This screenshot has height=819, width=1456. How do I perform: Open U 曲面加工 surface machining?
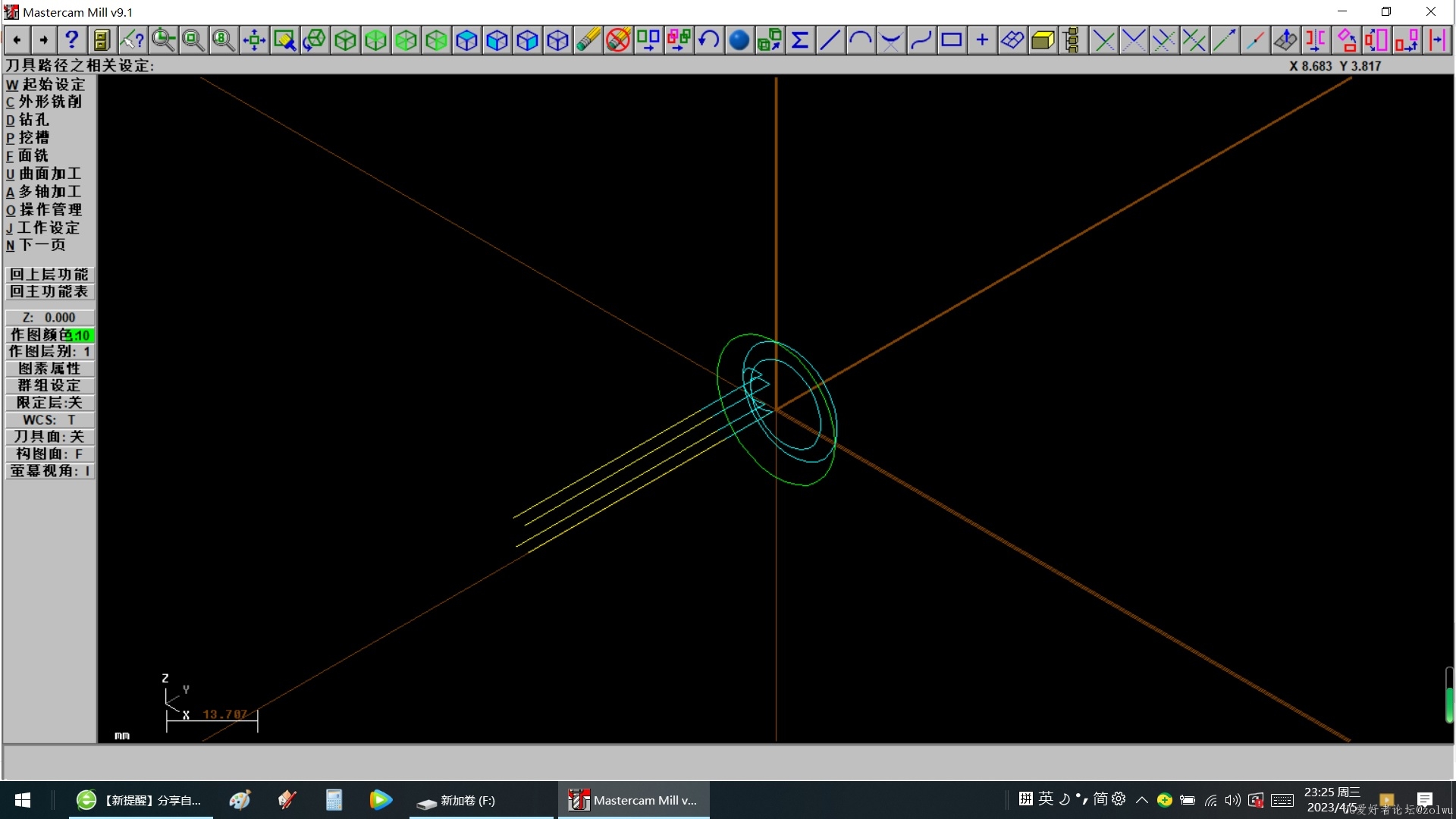click(x=43, y=174)
